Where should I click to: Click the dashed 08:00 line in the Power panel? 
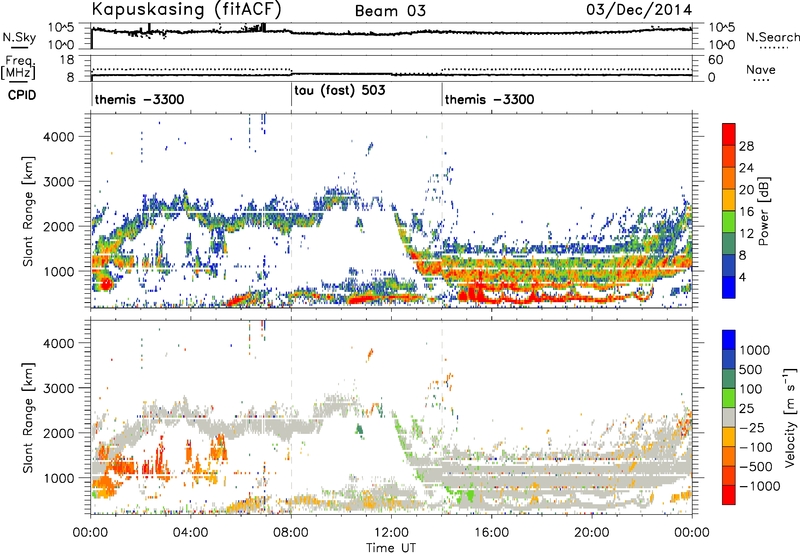pyautogui.click(x=291, y=211)
